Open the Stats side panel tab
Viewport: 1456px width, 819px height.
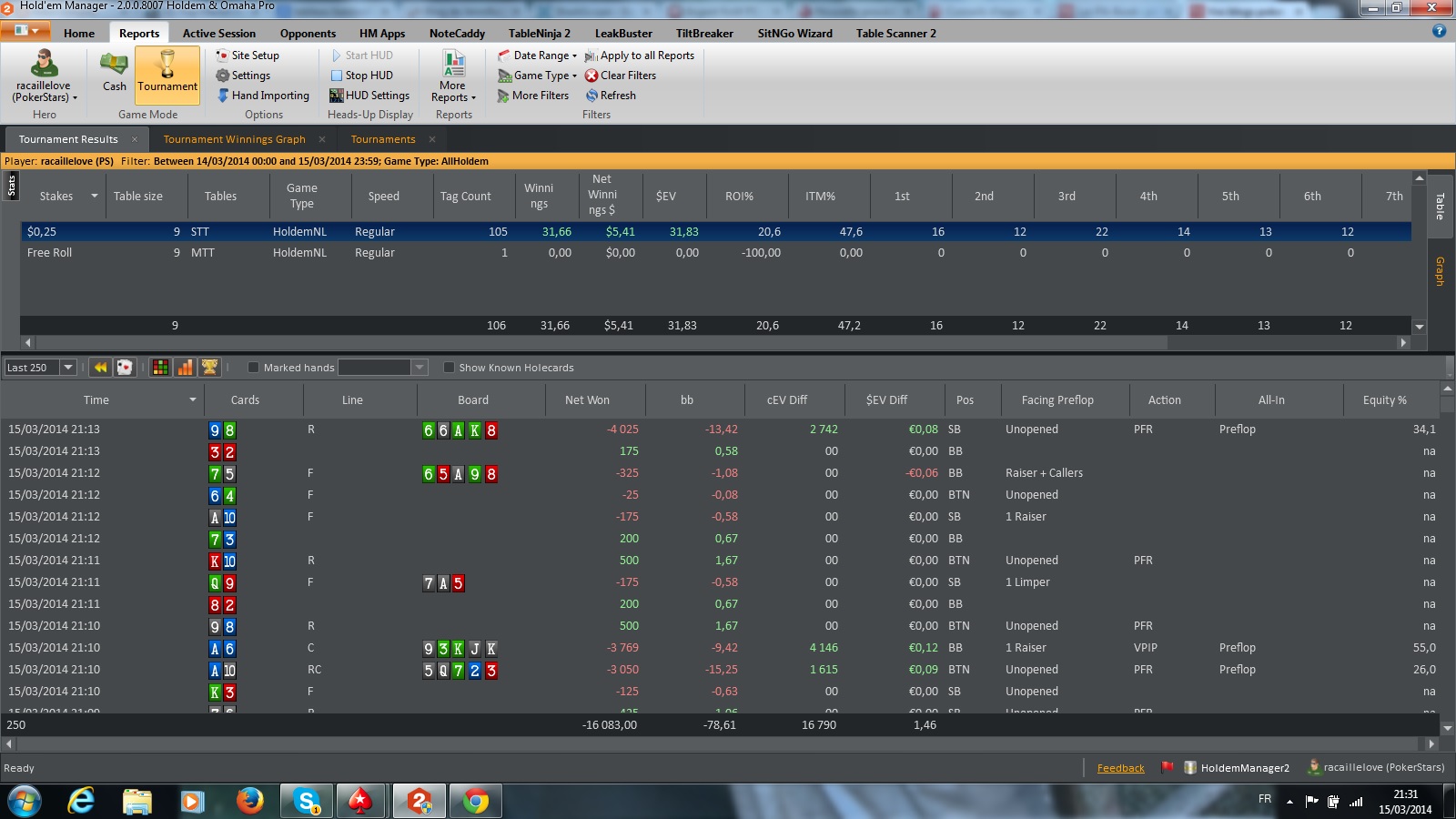[11, 186]
